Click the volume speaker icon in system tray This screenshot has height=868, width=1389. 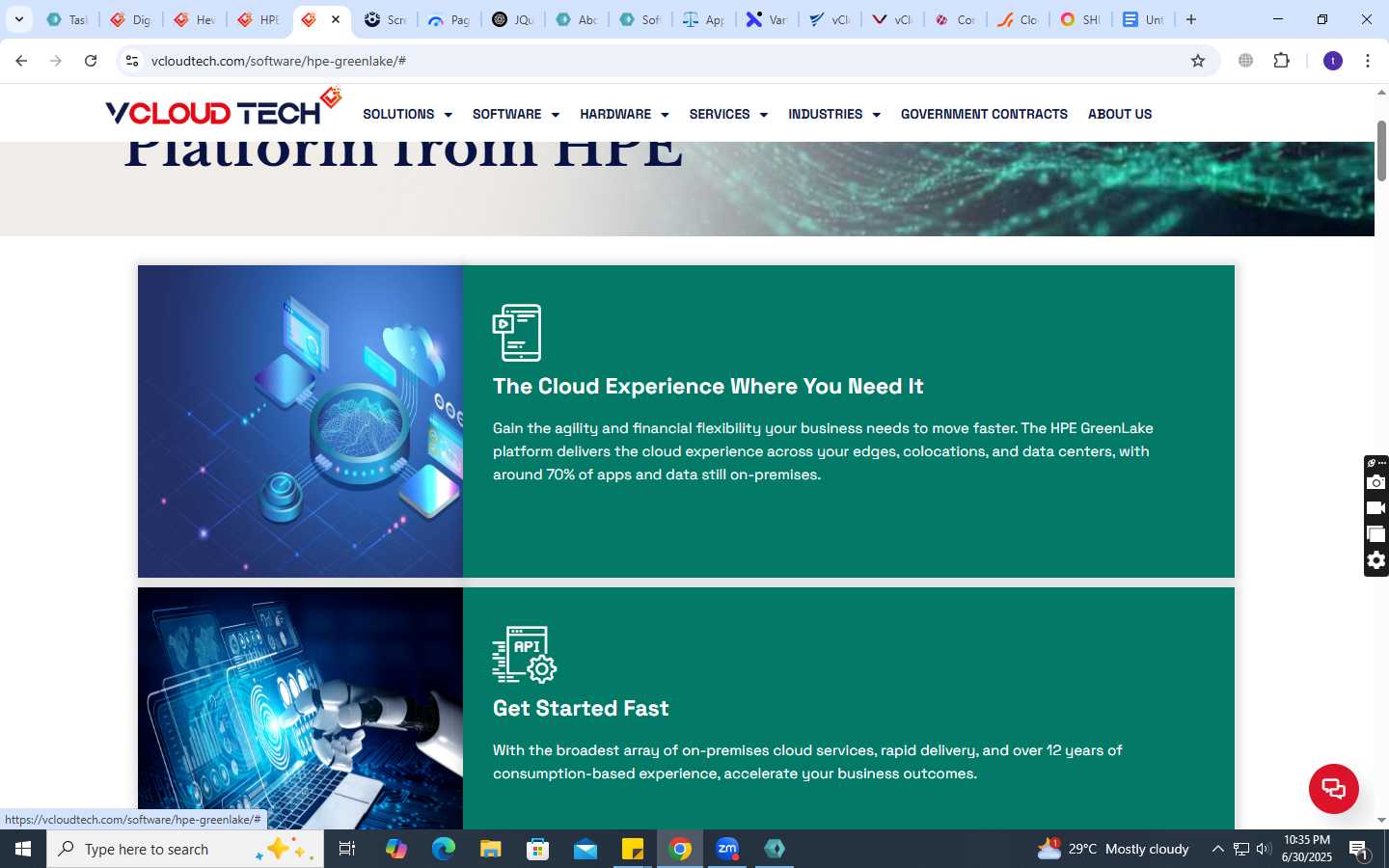pos(1264,849)
